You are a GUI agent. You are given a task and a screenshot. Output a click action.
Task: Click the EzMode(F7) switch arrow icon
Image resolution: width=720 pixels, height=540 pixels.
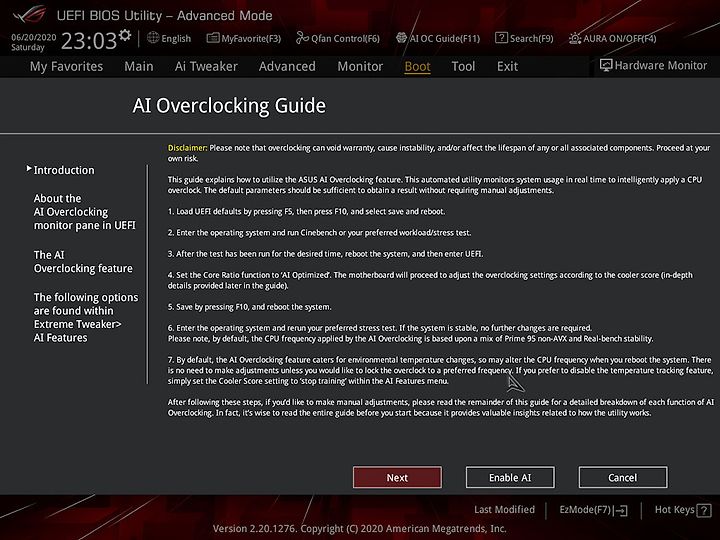620,510
